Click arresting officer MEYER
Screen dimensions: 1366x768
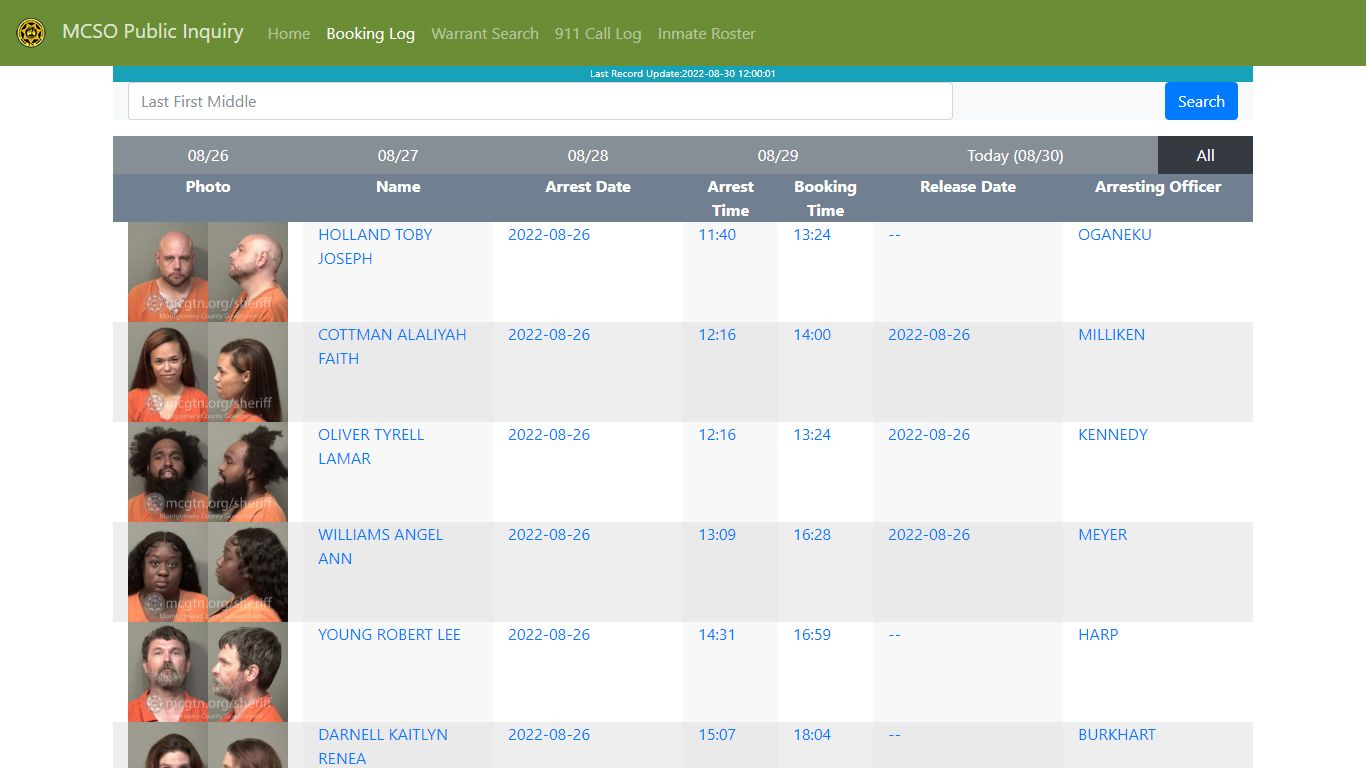(x=1102, y=534)
